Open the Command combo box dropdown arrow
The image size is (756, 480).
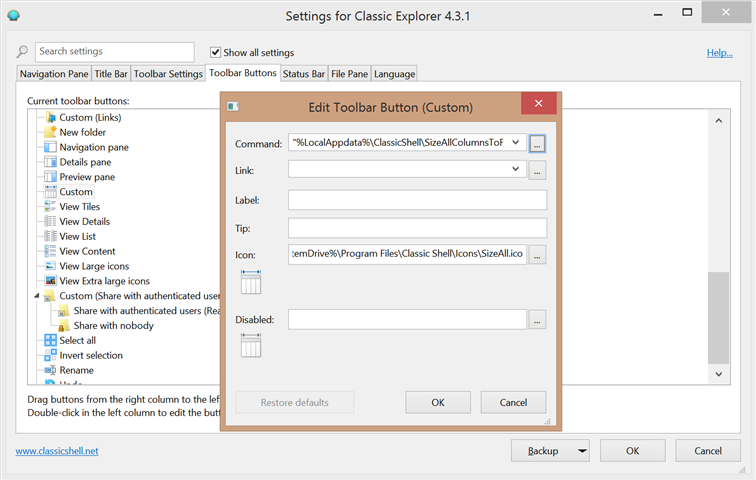(515, 142)
